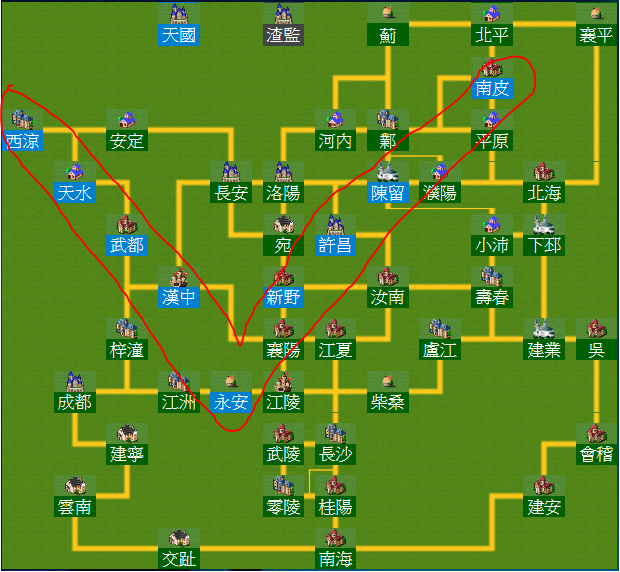Screen dimensions: 620x572
Task: Select the 南海 city label
Action: pyautogui.click(x=335, y=559)
